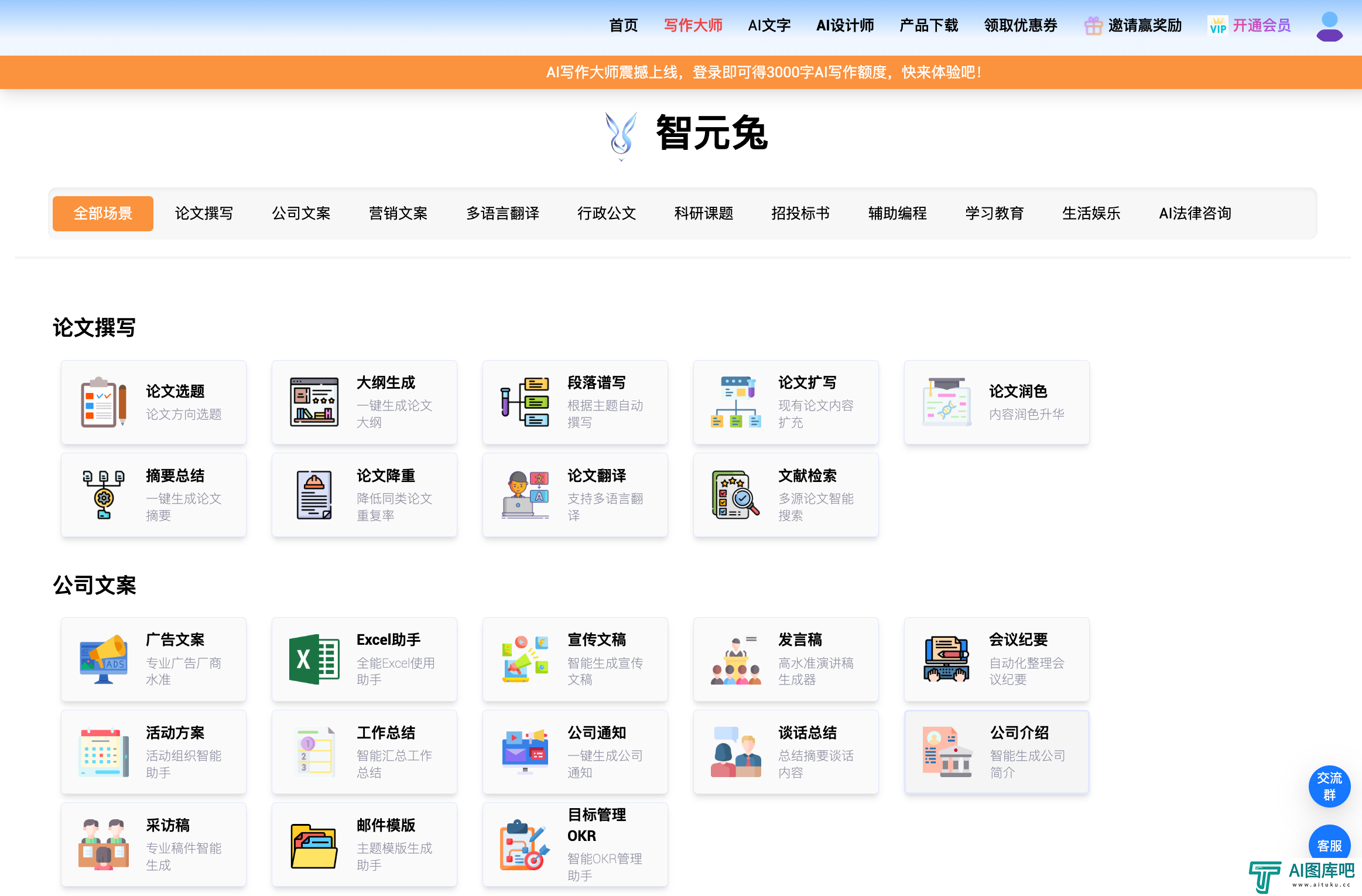Go to 首页 in top navigation
Screen dimensions: 1362x896
[624, 26]
